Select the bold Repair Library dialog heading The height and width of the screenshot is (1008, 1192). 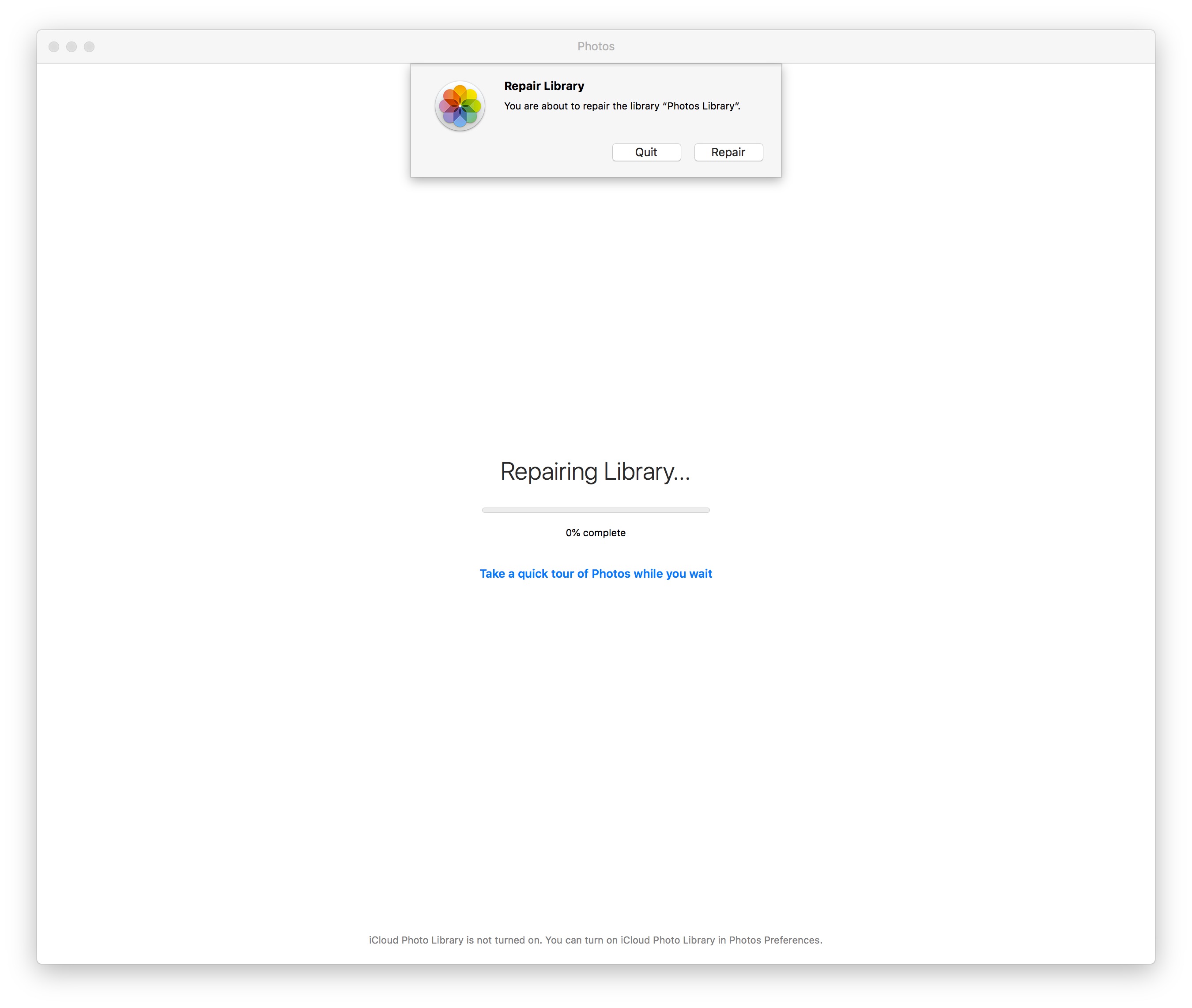(544, 87)
